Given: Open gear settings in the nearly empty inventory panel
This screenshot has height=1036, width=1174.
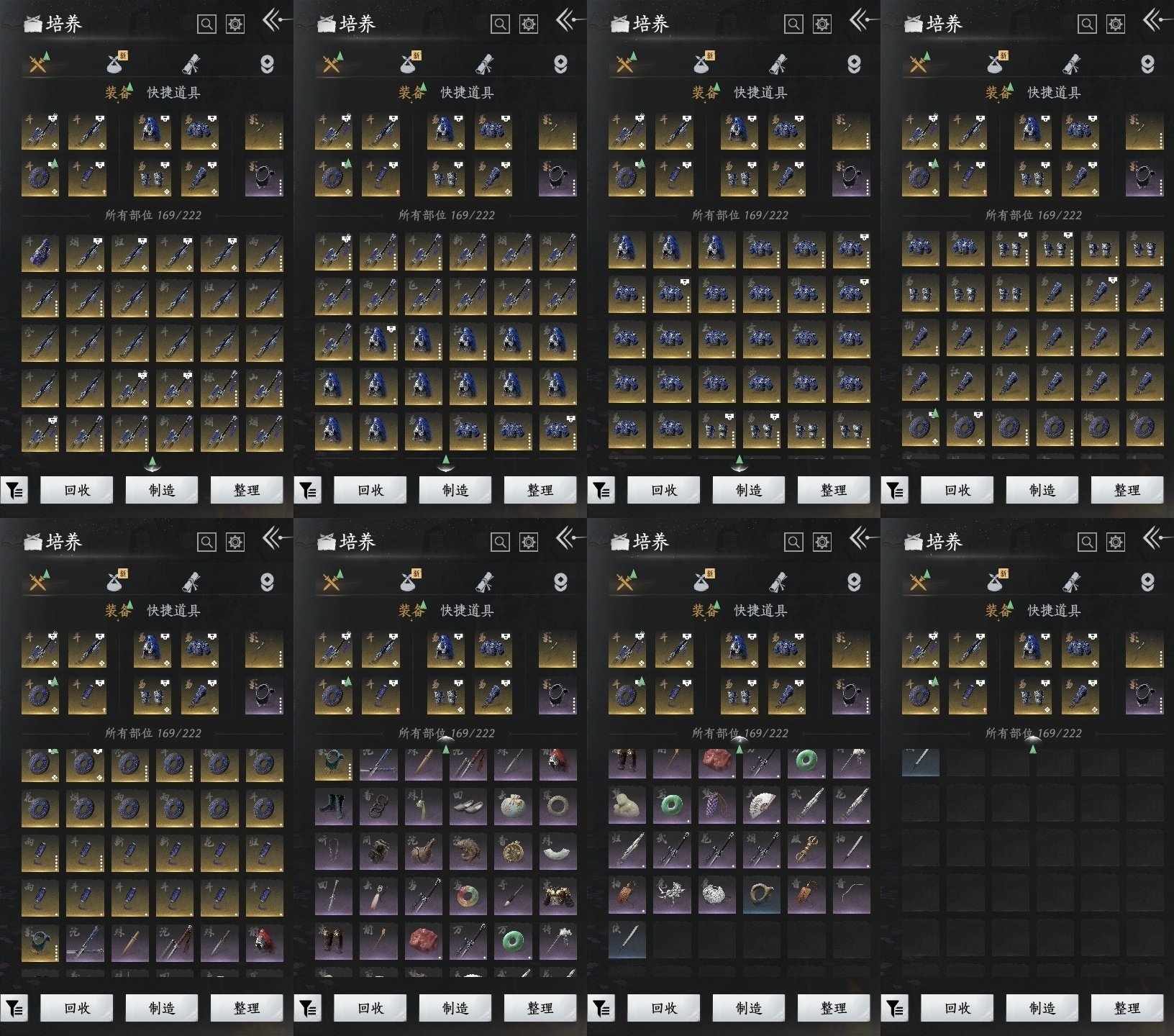Looking at the screenshot, I should 1115,542.
